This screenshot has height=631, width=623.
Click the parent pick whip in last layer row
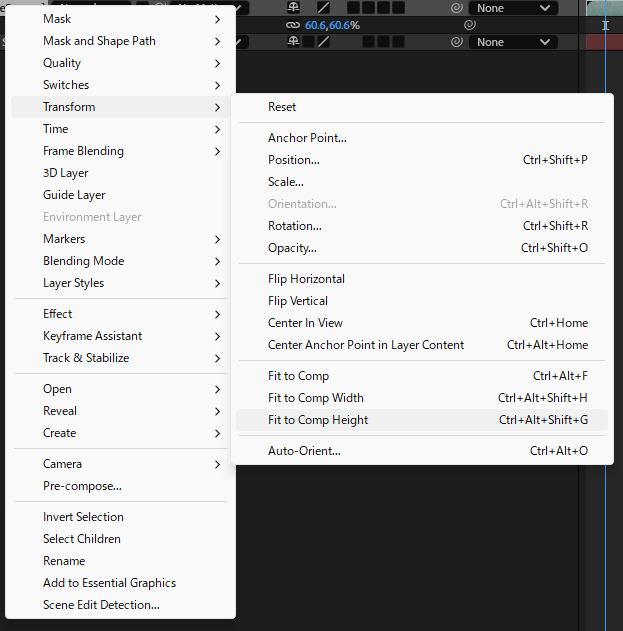(456, 42)
